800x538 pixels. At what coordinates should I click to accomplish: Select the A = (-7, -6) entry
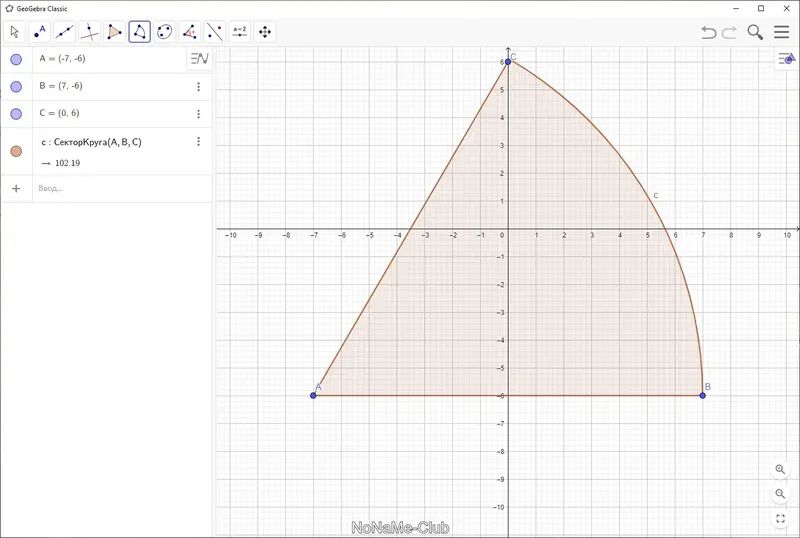pos(62,58)
